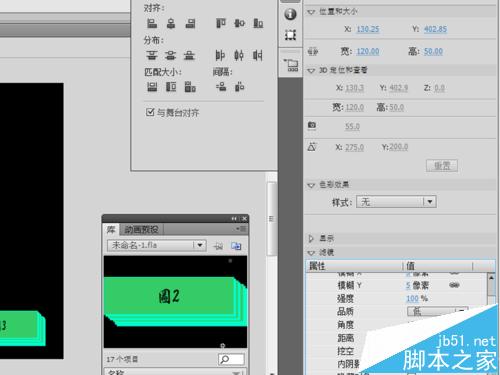
Task: Open the 未命名-1.fla library document dropdown
Action: tap(157, 246)
